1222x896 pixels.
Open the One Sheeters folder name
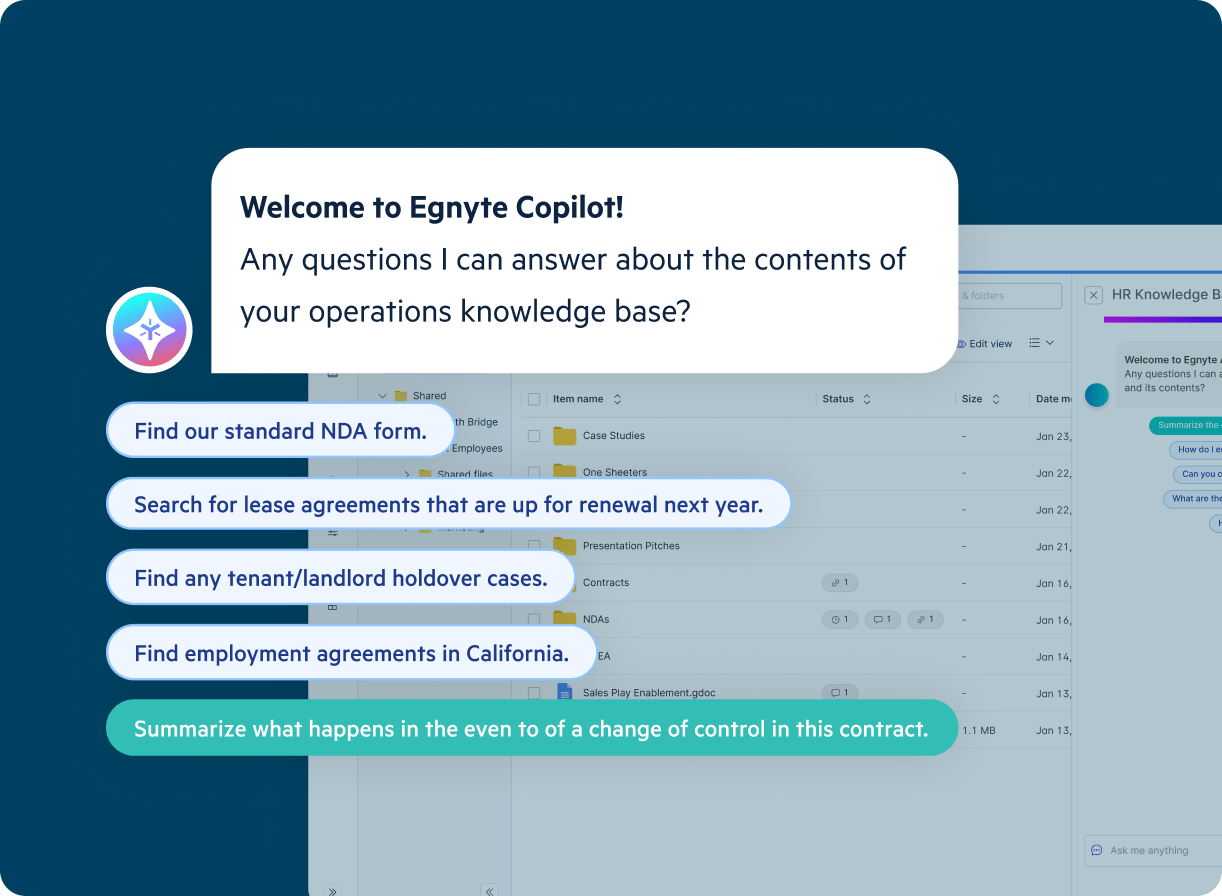615,472
